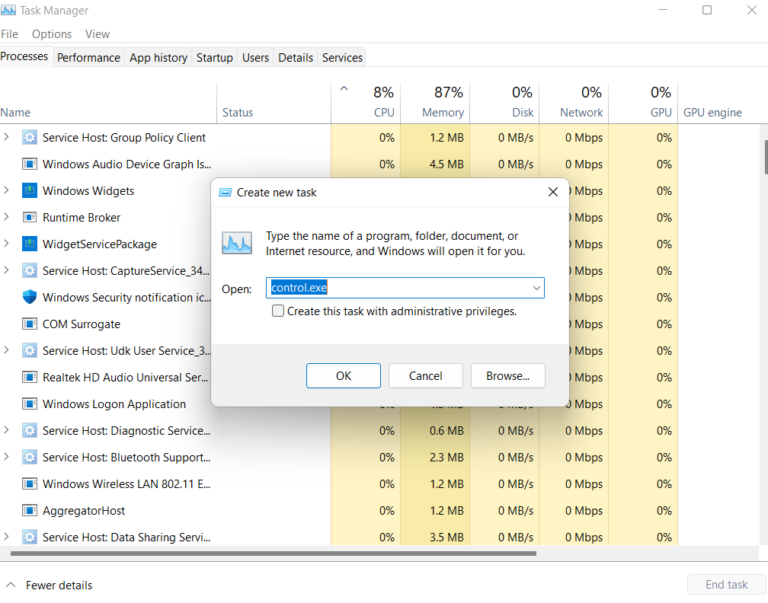Click Service Host: Data Sharing Service icon

pyautogui.click(x=29, y=537)
